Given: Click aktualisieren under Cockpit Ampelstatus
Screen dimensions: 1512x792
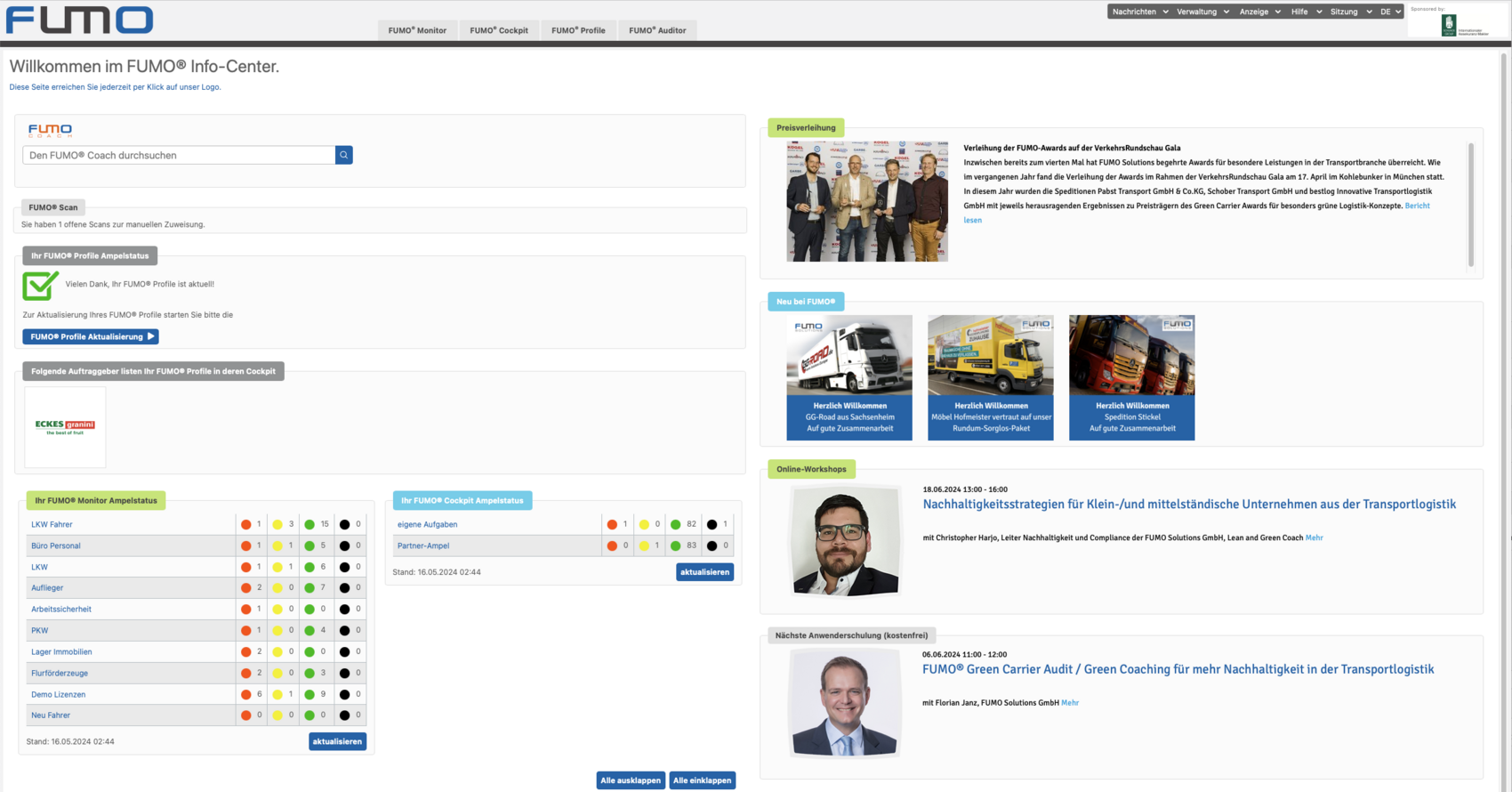Looking at the screenshot, I should (704, 572).
